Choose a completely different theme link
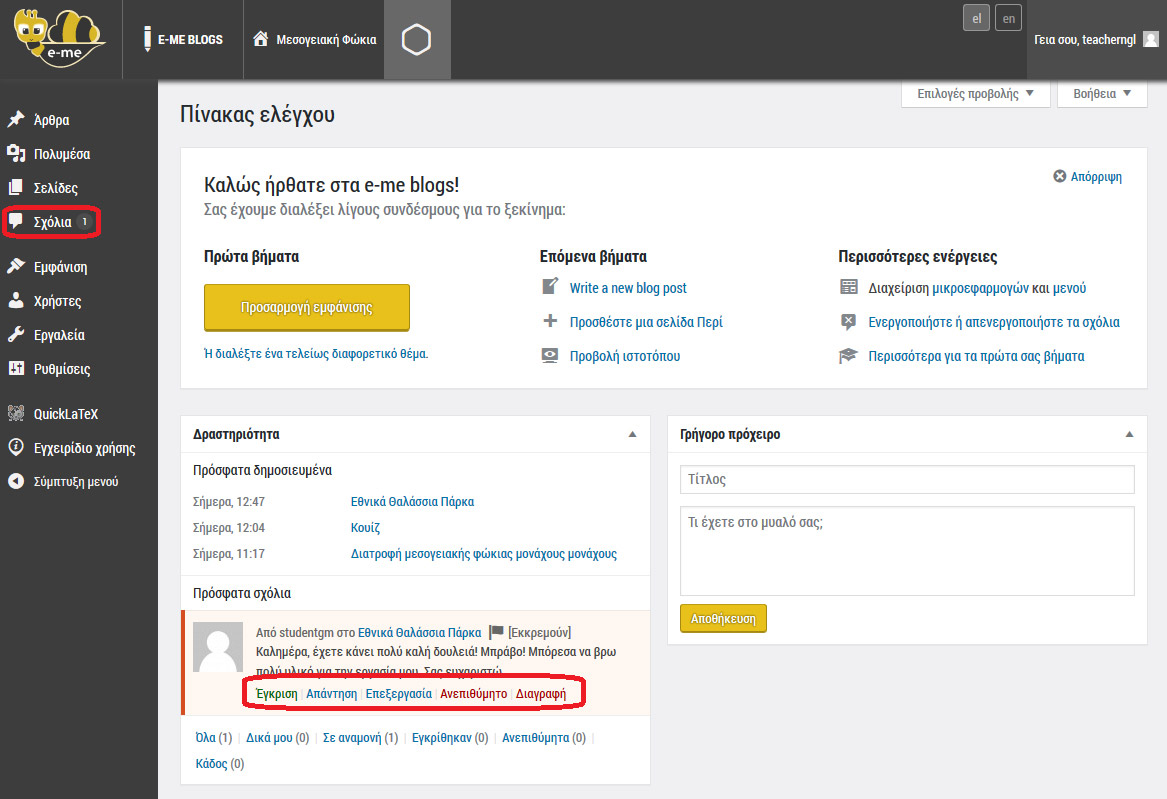The width and height of the screenshot is (1167, 799). tap(316, 353)
